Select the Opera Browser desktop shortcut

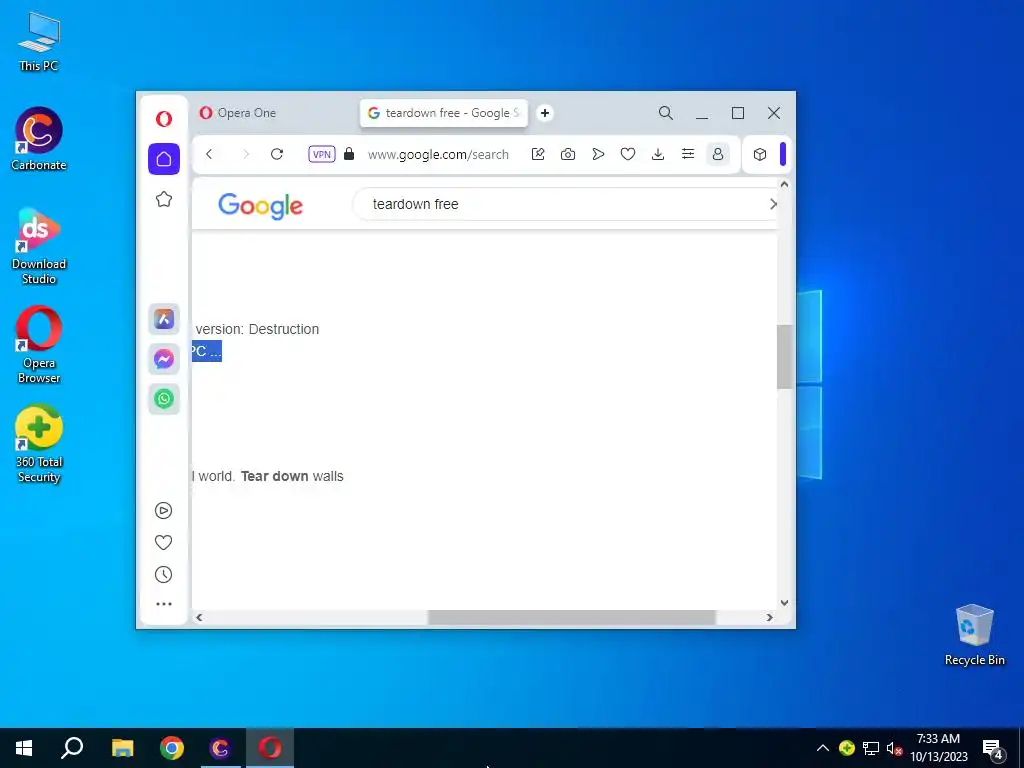(39, 345)
